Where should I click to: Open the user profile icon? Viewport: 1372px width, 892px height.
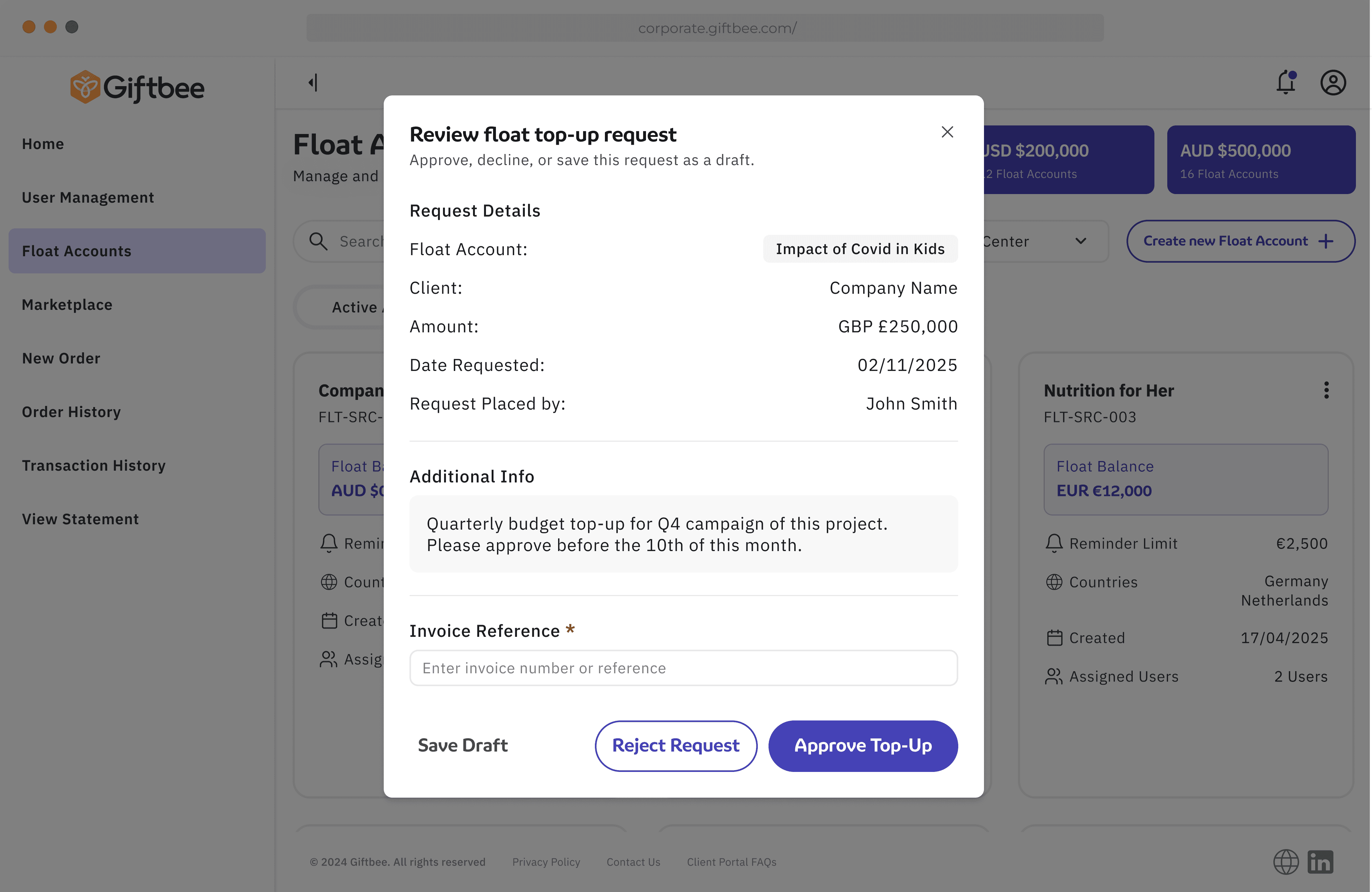coord(1333,83)
